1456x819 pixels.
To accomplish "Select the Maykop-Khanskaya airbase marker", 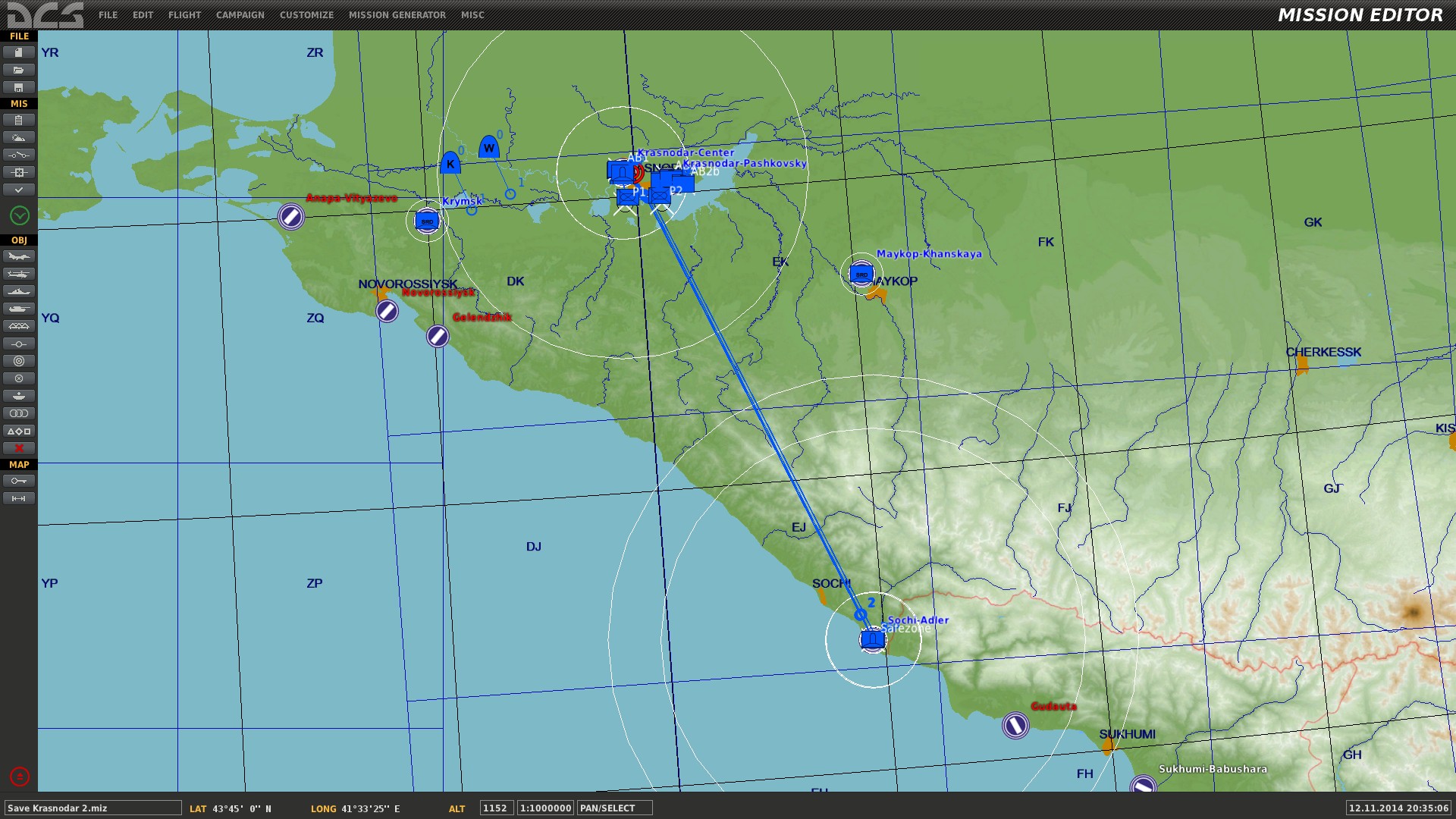I will 861,274.
